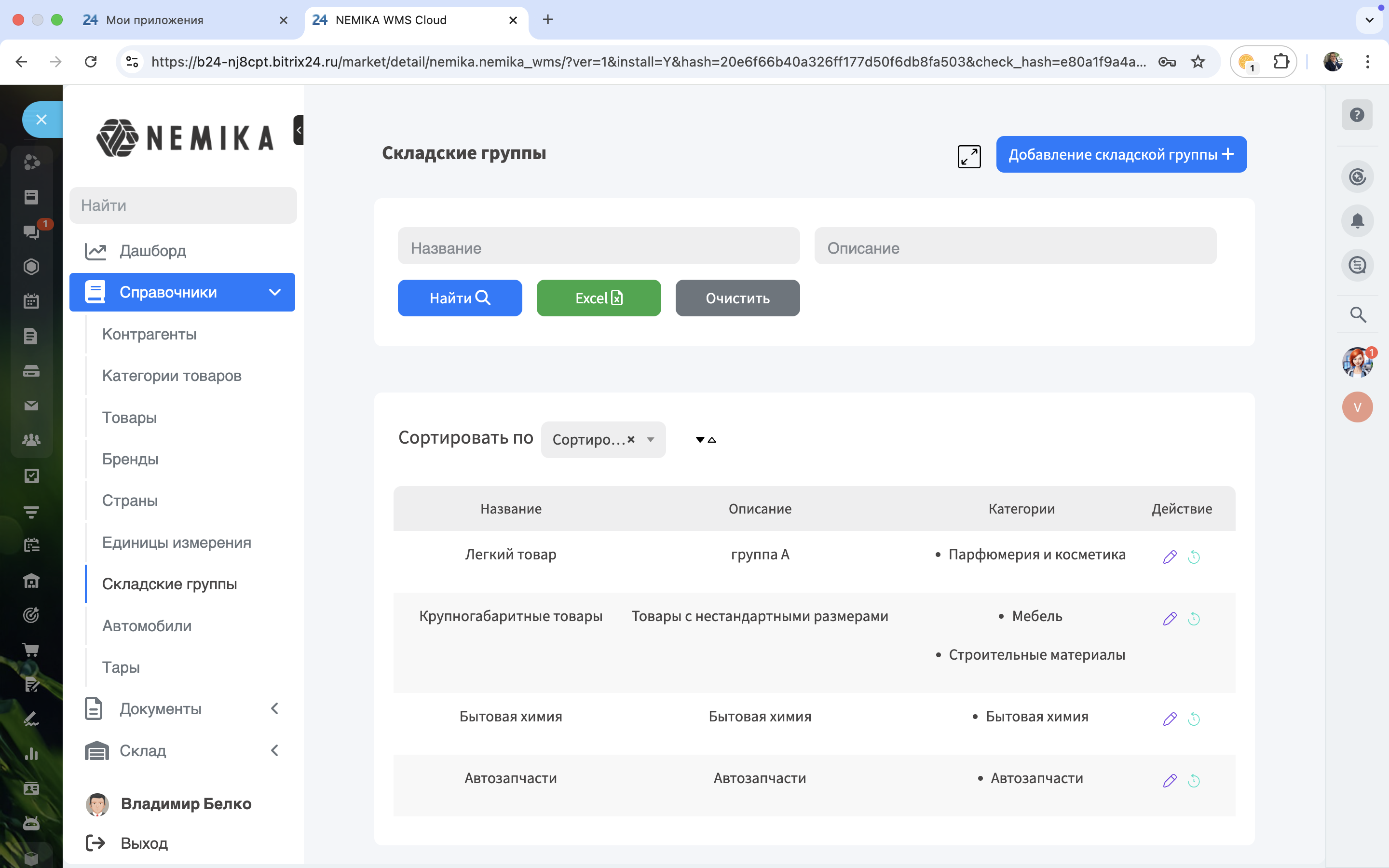The height and width of the screenshot is (868, 1389).
Task: Click the fullscreen expand icon near the title
Action: pos(969,156)
